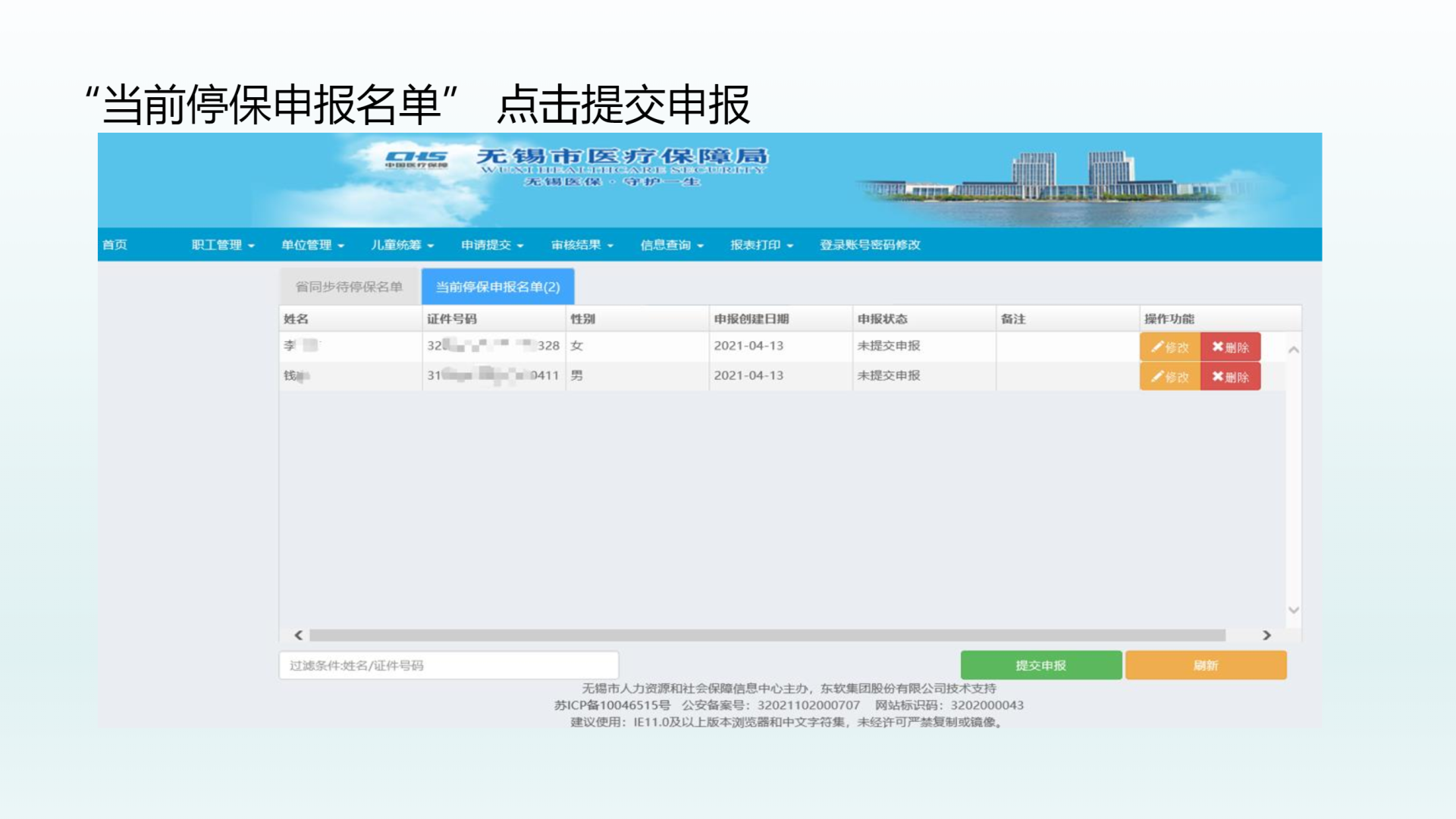Image resolution: width=1456 pixels, height=819 pixels.
Task: Expand the 报表打印 dropdown menu
Action: click(x=761, y=245)
